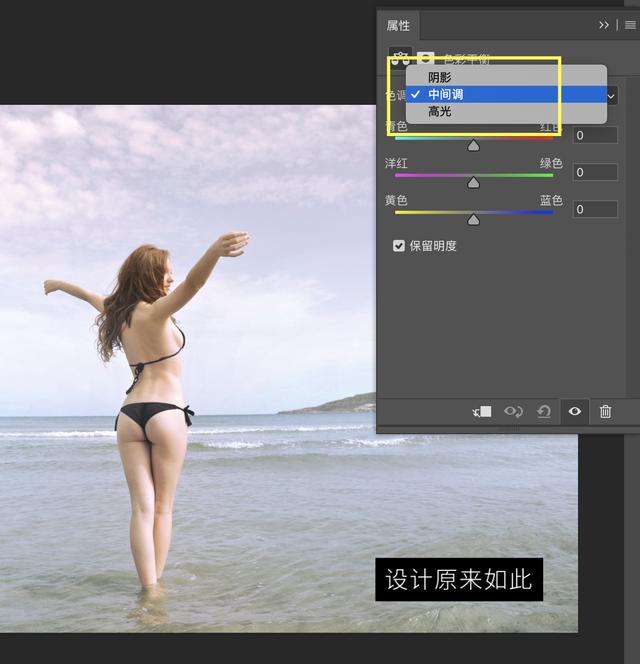Select 阴影 from the tone dropdown
The height and width of the screenshot is (664, 640).
point(439,77)
